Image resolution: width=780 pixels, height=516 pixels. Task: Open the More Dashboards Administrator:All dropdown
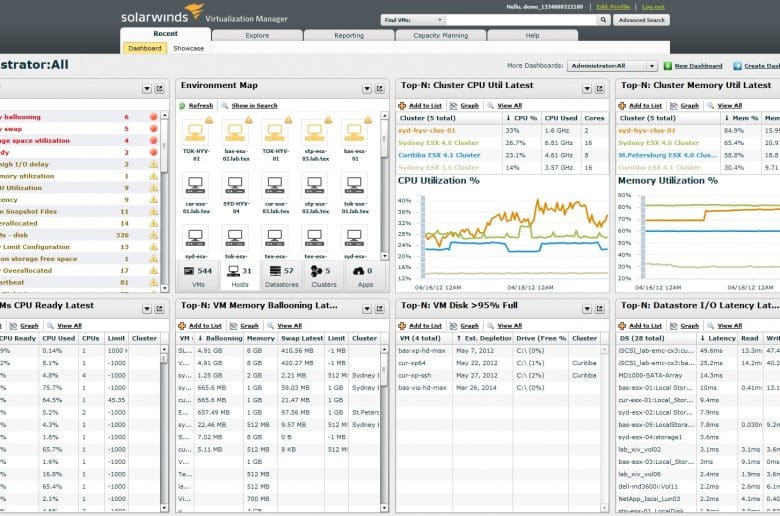click(612, 66)
